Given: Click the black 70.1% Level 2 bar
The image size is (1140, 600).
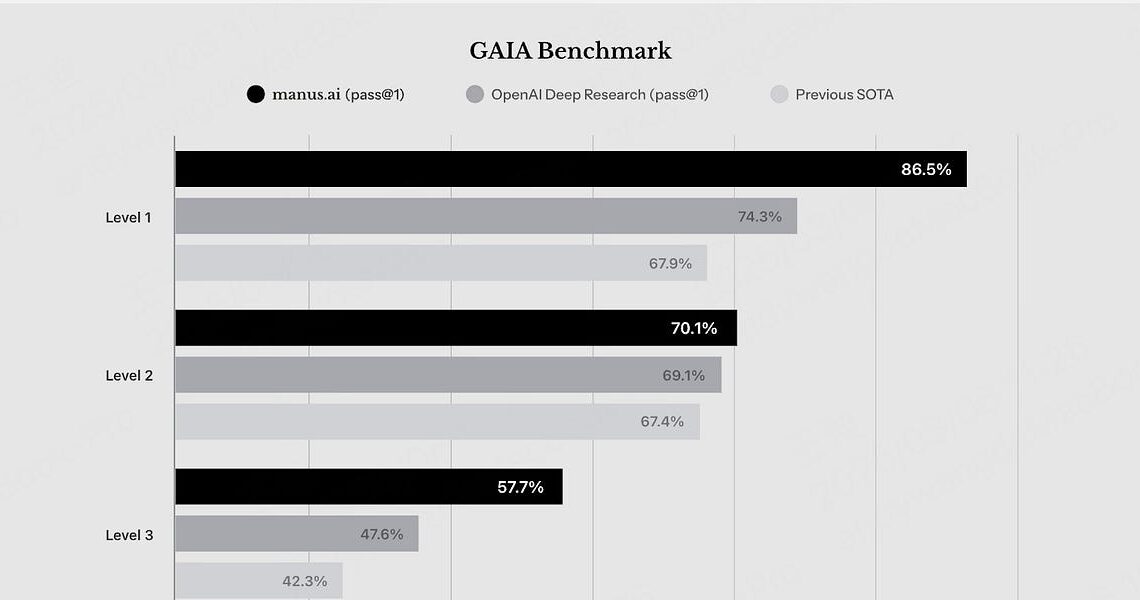Looking at the screenshot, I should pyautogui.click(x=455, y=328).
